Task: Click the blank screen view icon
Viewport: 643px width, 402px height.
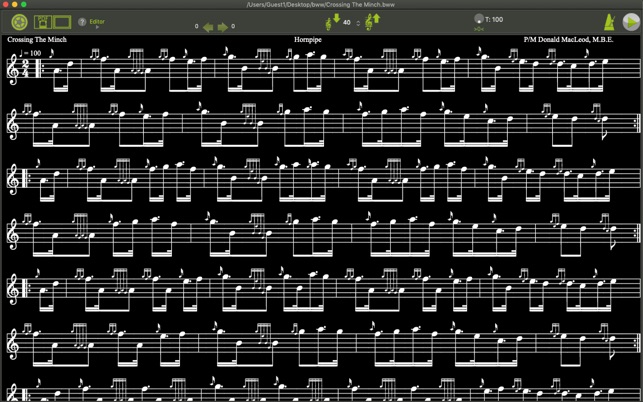Action: click(x=62, y=22)
